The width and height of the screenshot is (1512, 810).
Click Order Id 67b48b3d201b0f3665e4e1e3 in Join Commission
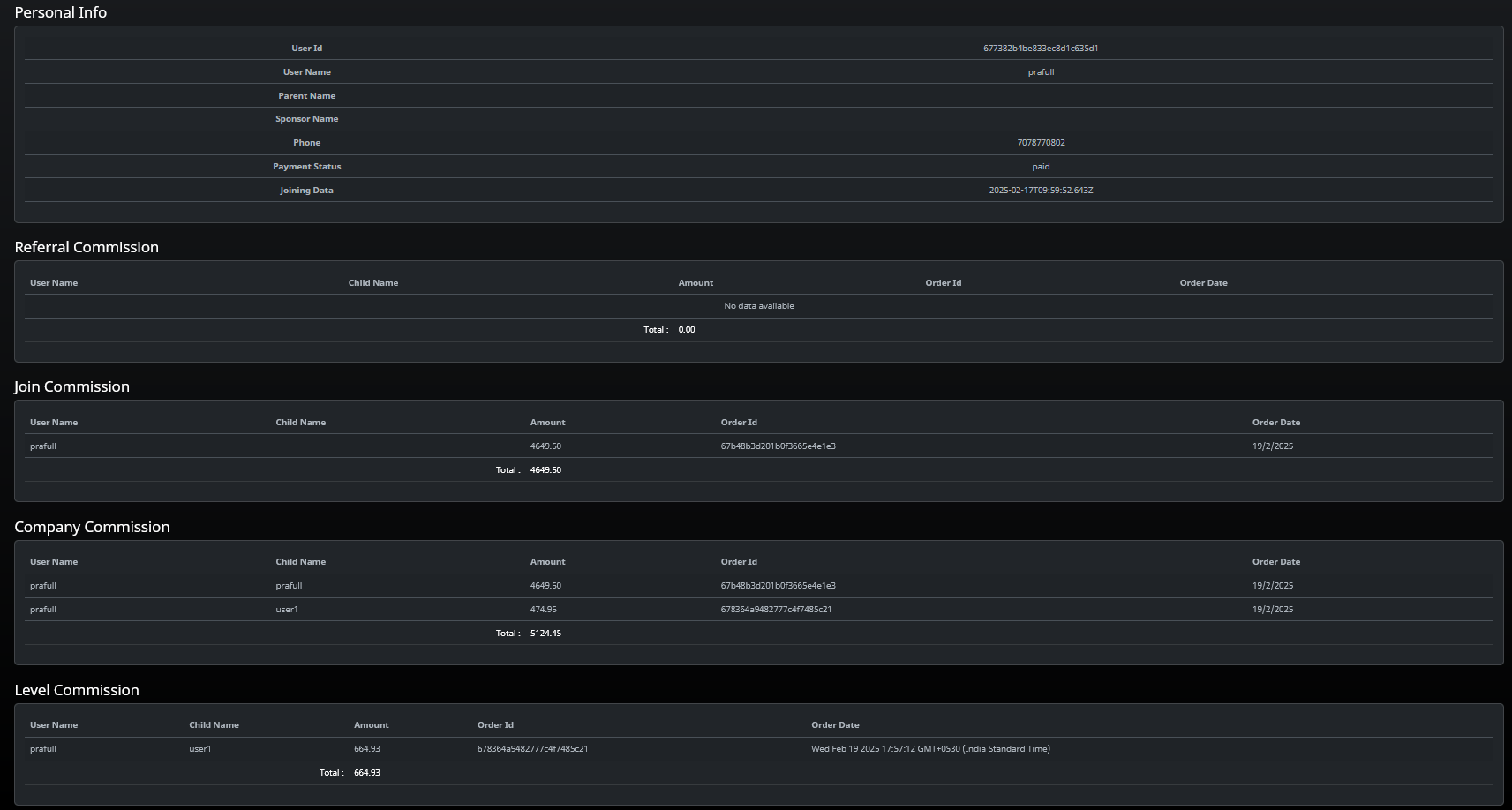777,446
